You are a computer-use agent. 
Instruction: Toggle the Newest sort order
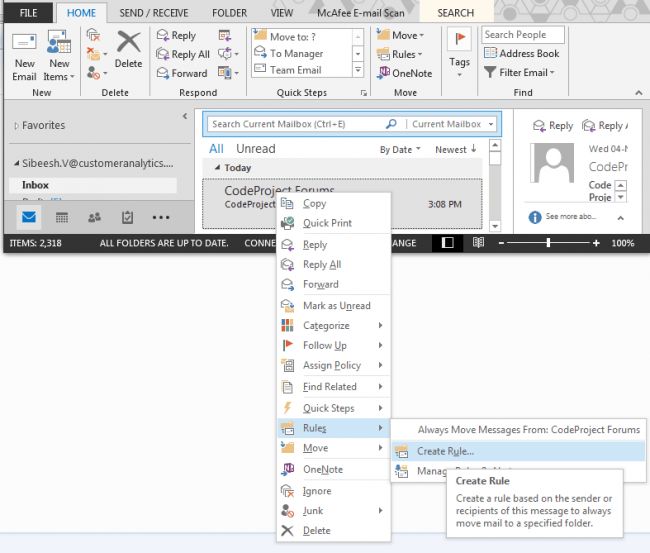click(x=456, y=150)
